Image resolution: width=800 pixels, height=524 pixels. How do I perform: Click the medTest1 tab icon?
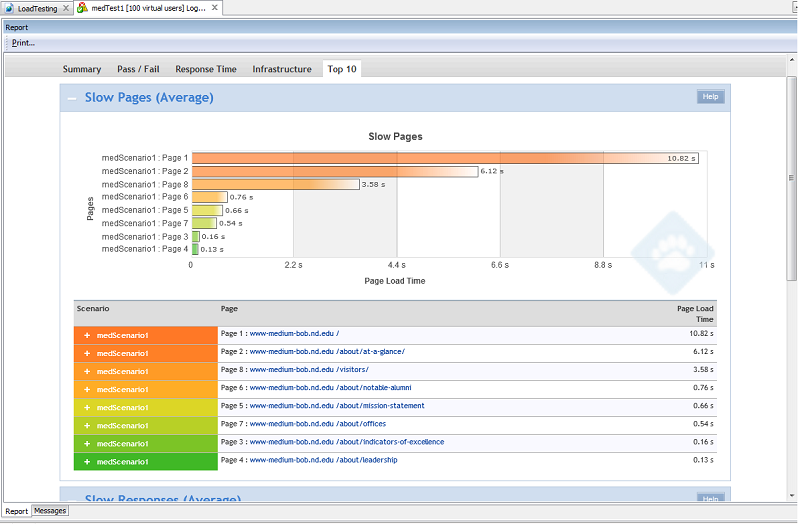coord(83,8)
